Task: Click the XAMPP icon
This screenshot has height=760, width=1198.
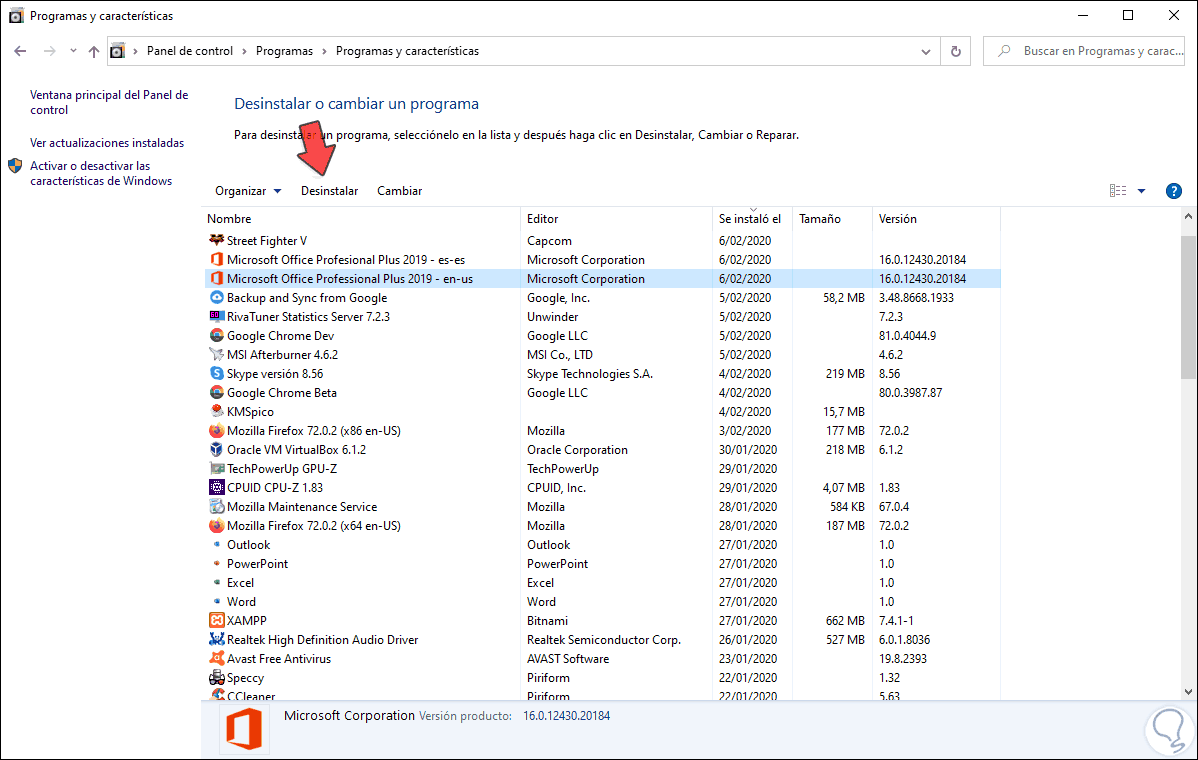Action: click(x=216, y=621)
